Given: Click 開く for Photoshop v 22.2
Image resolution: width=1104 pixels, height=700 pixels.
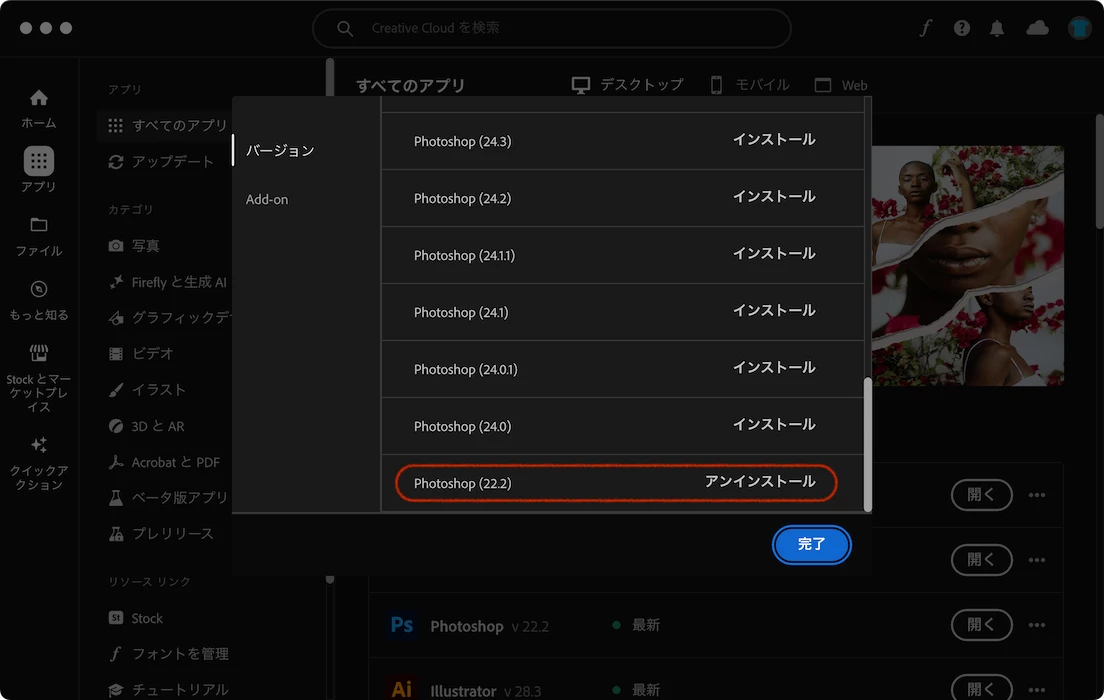Looking at the screenshot, I should click(981, 625).
